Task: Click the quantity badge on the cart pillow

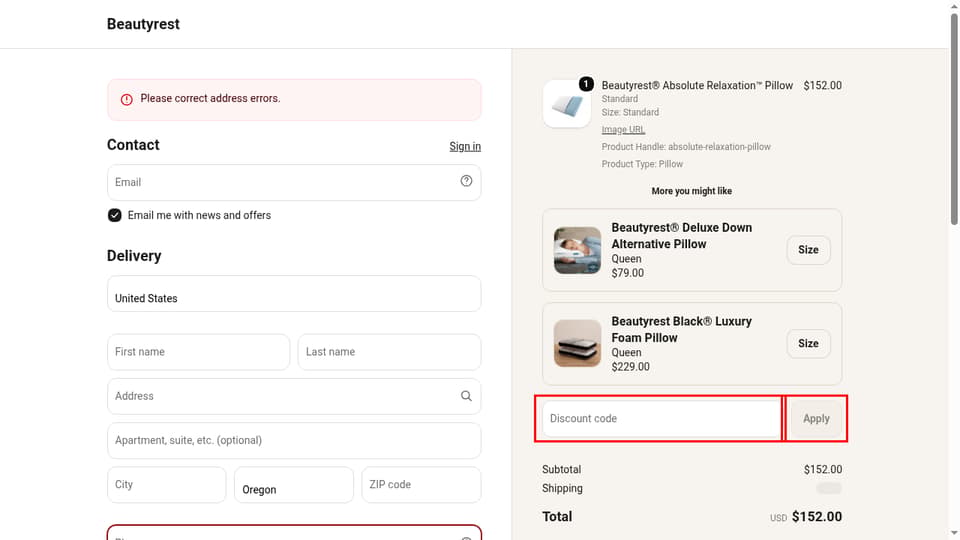Action: [586, 84]
